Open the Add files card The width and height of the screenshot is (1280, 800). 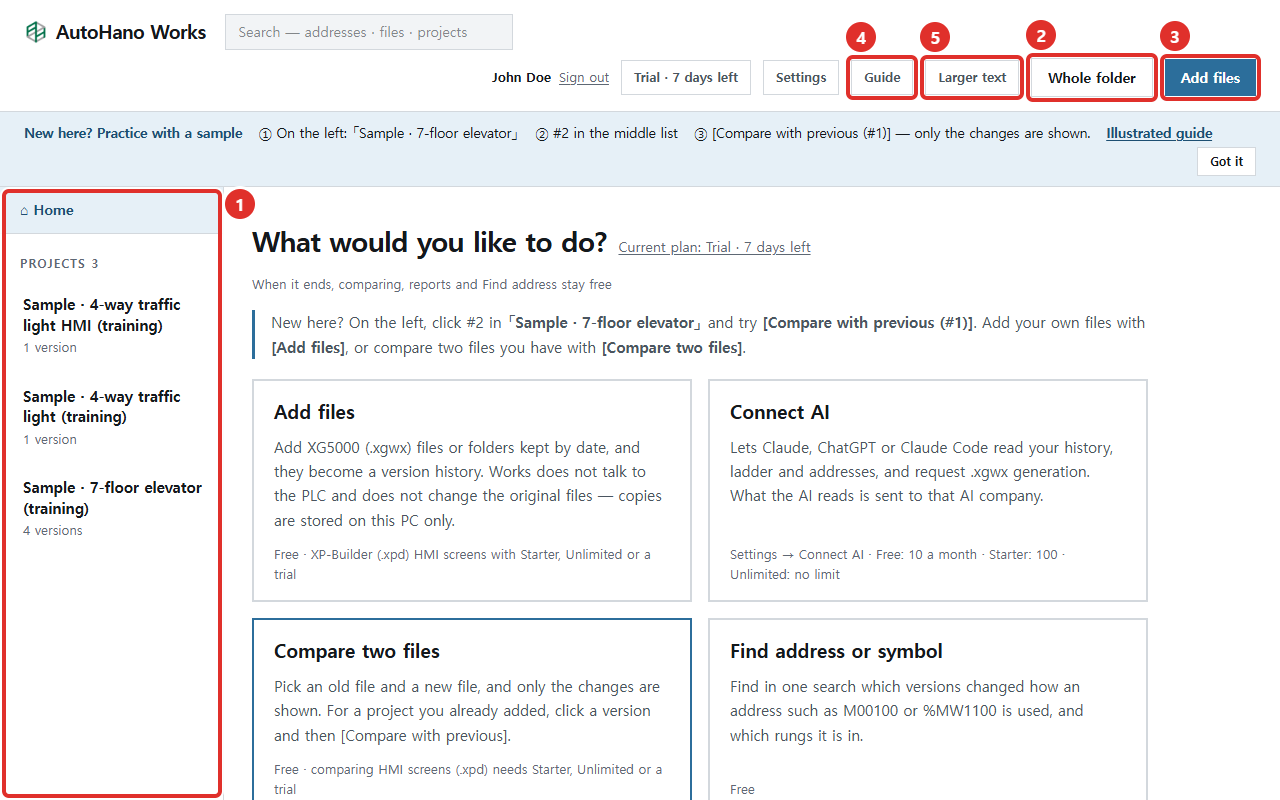click(x=472, y=490)
